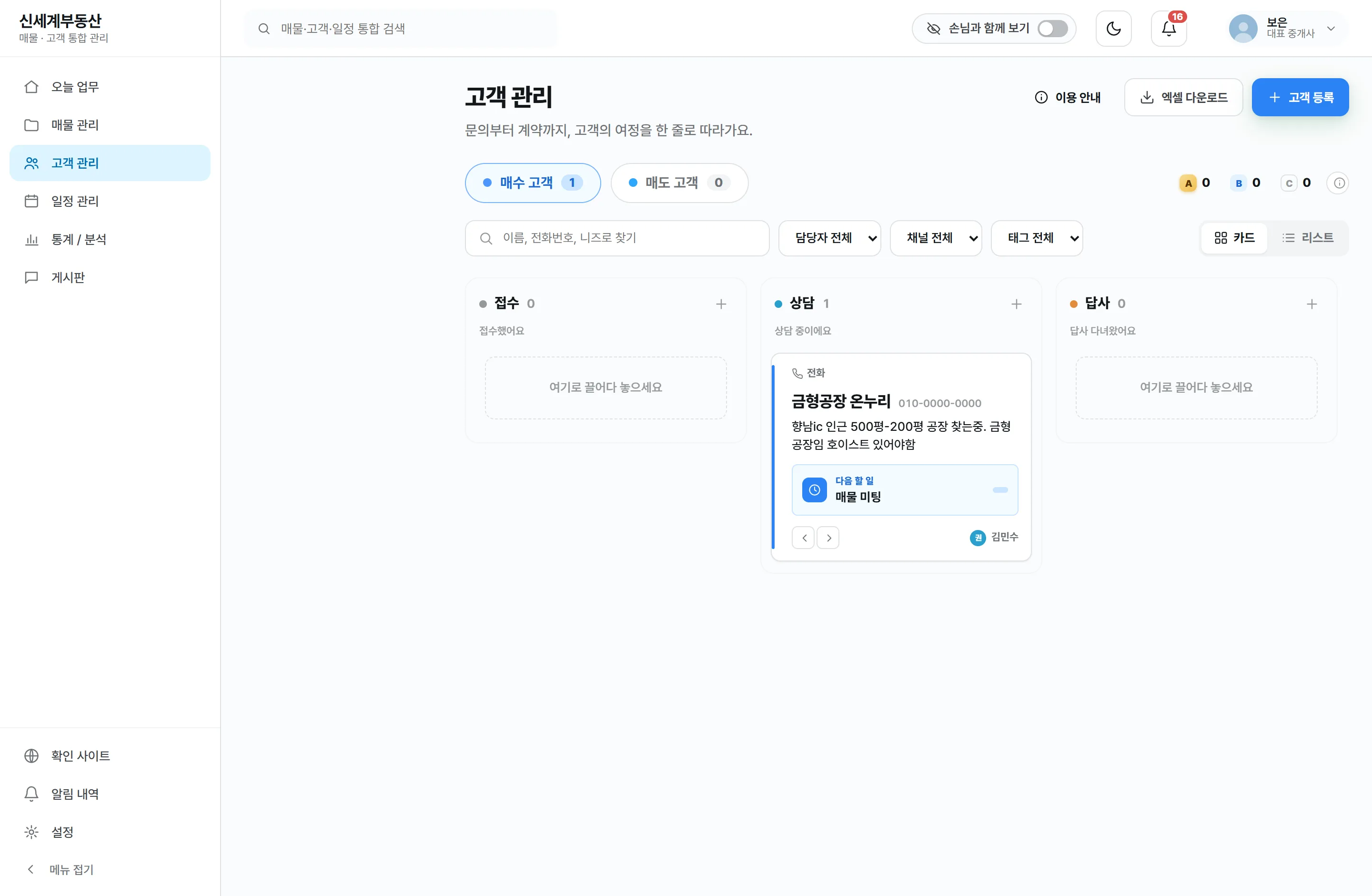
Task: Open 담당자 전체 dropdown
Action: pyautogui.click(x=829, y=237)
